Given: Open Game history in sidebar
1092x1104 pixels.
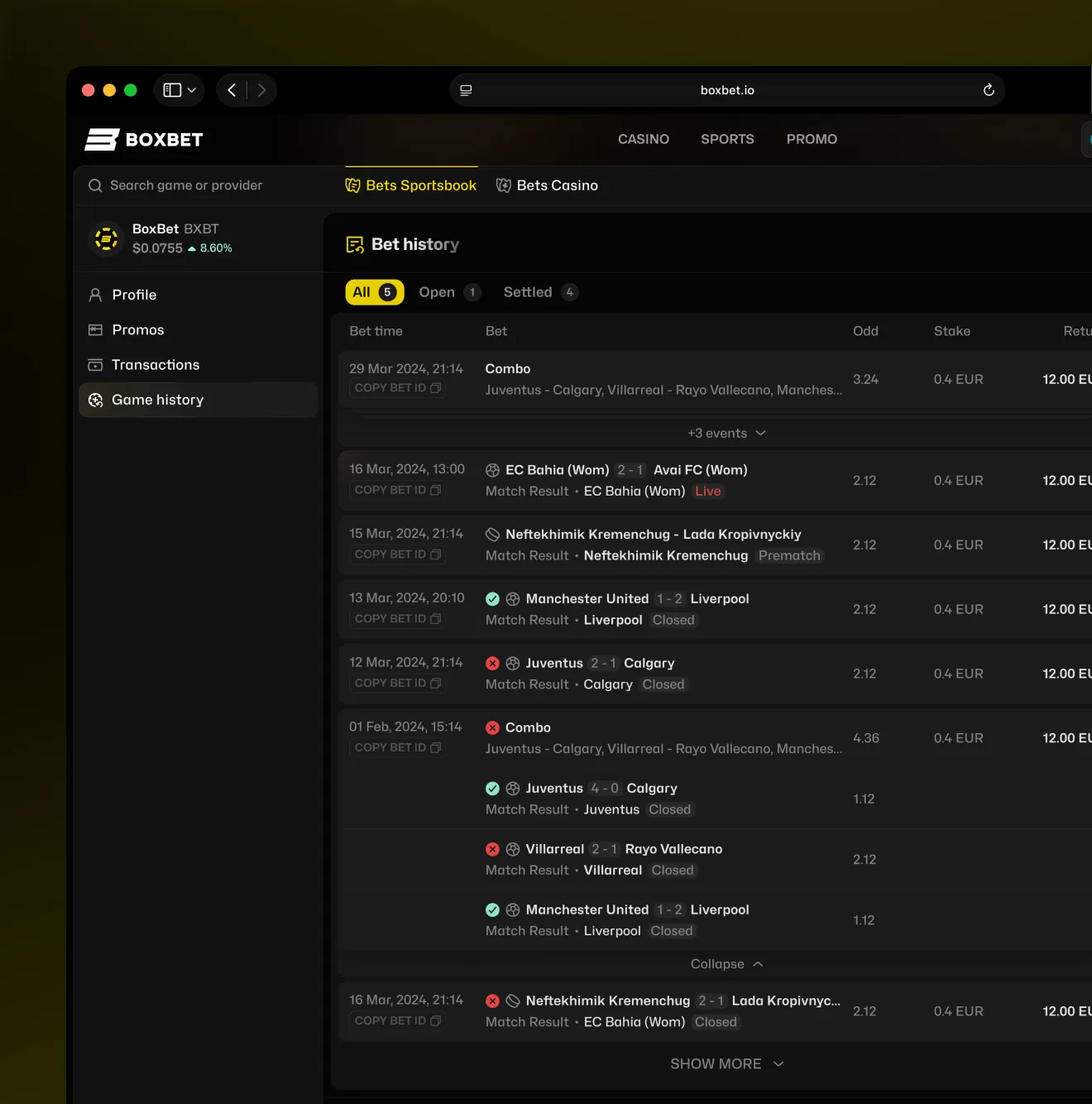Looking at the screenshot, I should (199, 400).
